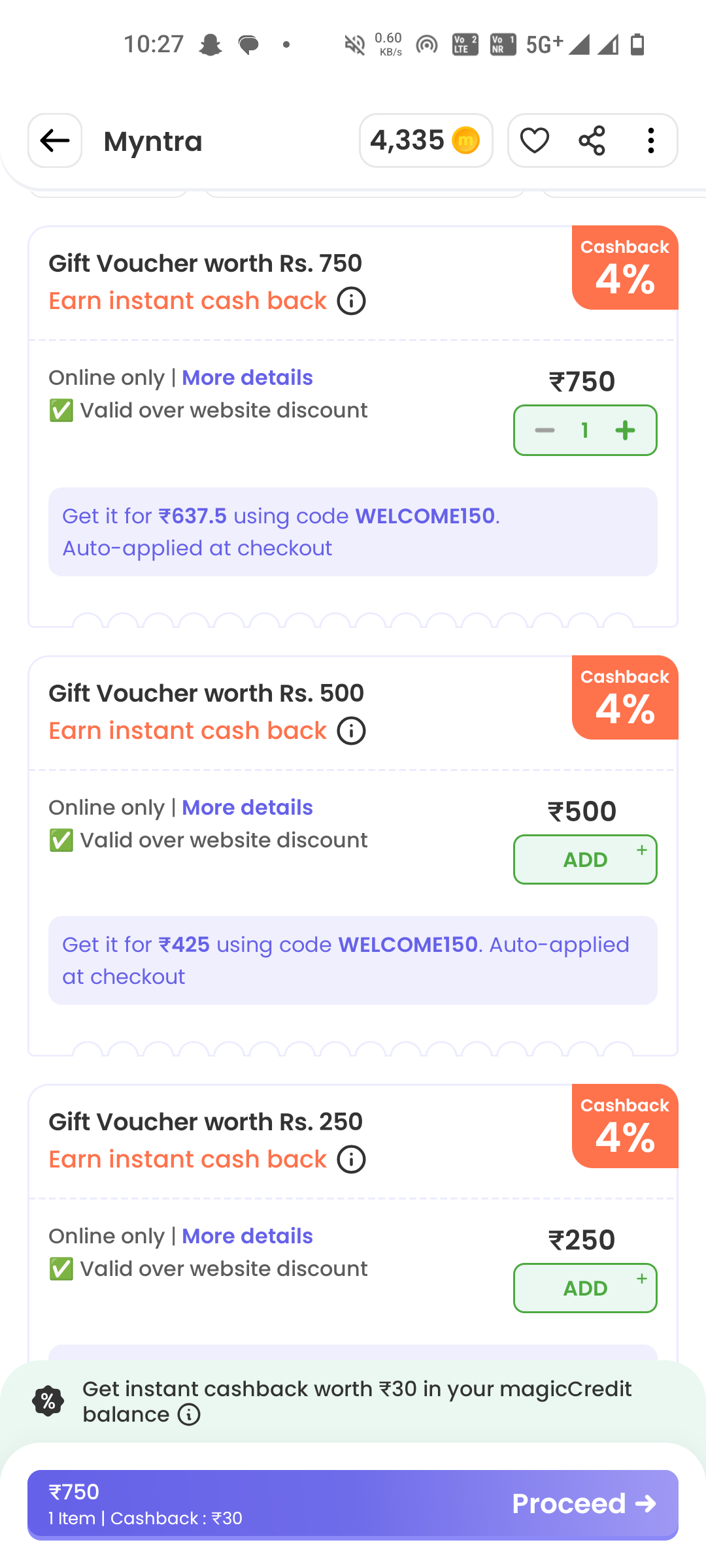Tap the magicCoin balance showing 4,335
The width and height of the screenshot is (706, 1568).
click(426, 140)
